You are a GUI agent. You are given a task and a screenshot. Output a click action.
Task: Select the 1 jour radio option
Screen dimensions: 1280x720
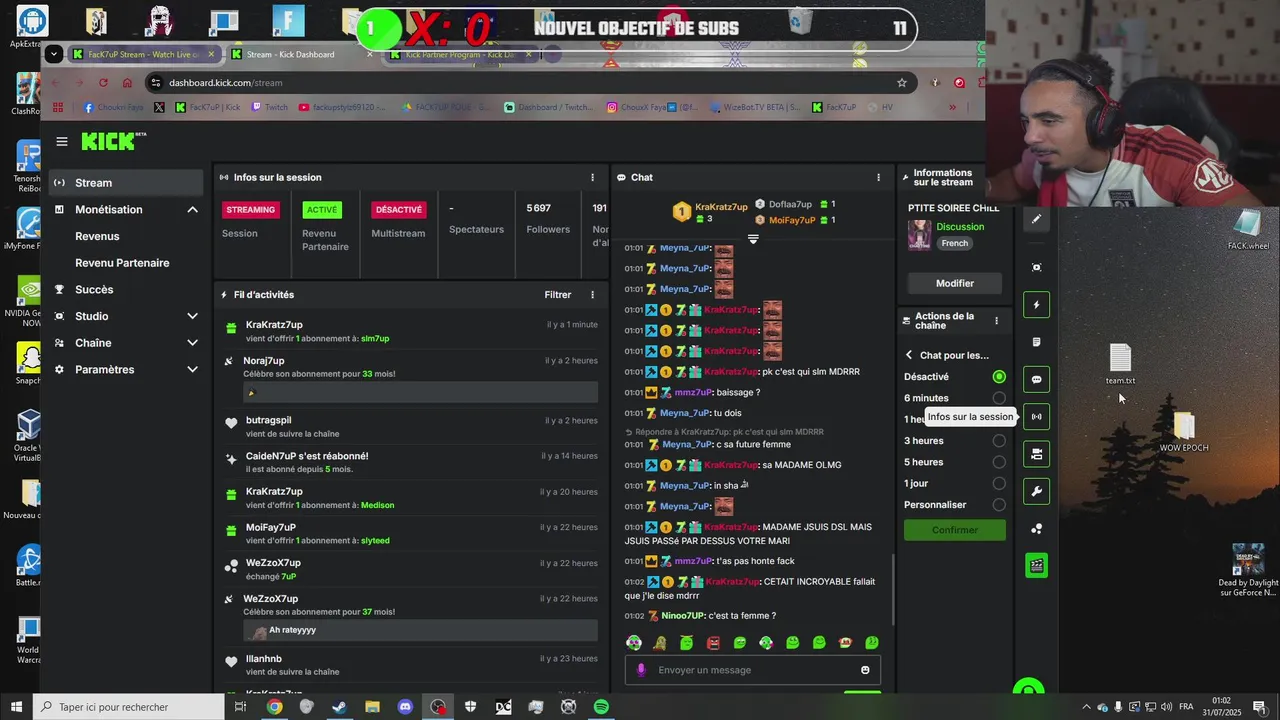(999, 483)
